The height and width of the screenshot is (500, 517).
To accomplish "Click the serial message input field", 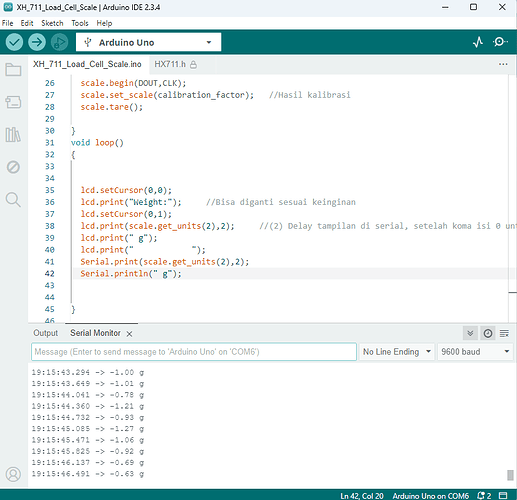I will (194, 352).
